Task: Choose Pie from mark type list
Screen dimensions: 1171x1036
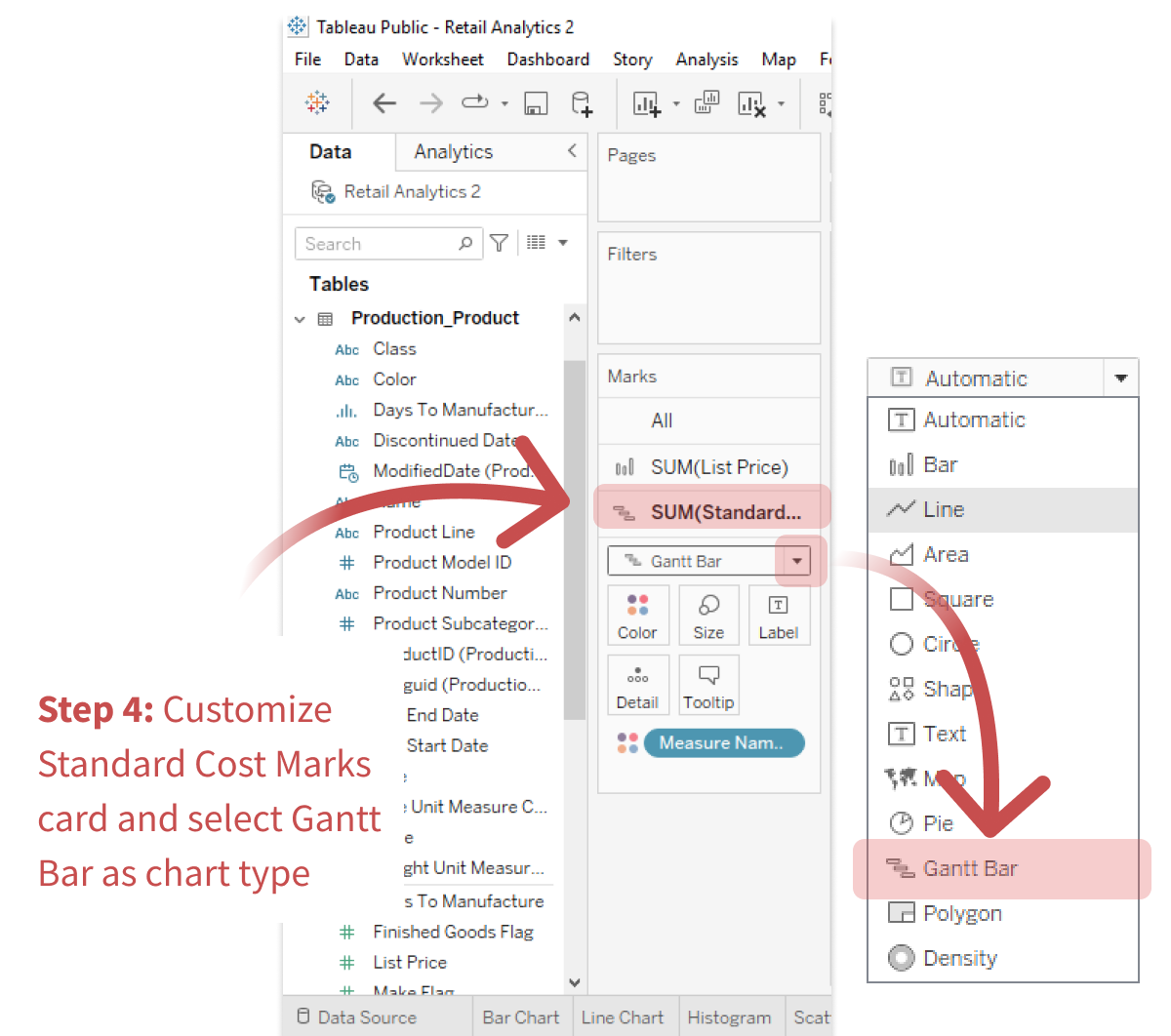Action: [1003, 823]
